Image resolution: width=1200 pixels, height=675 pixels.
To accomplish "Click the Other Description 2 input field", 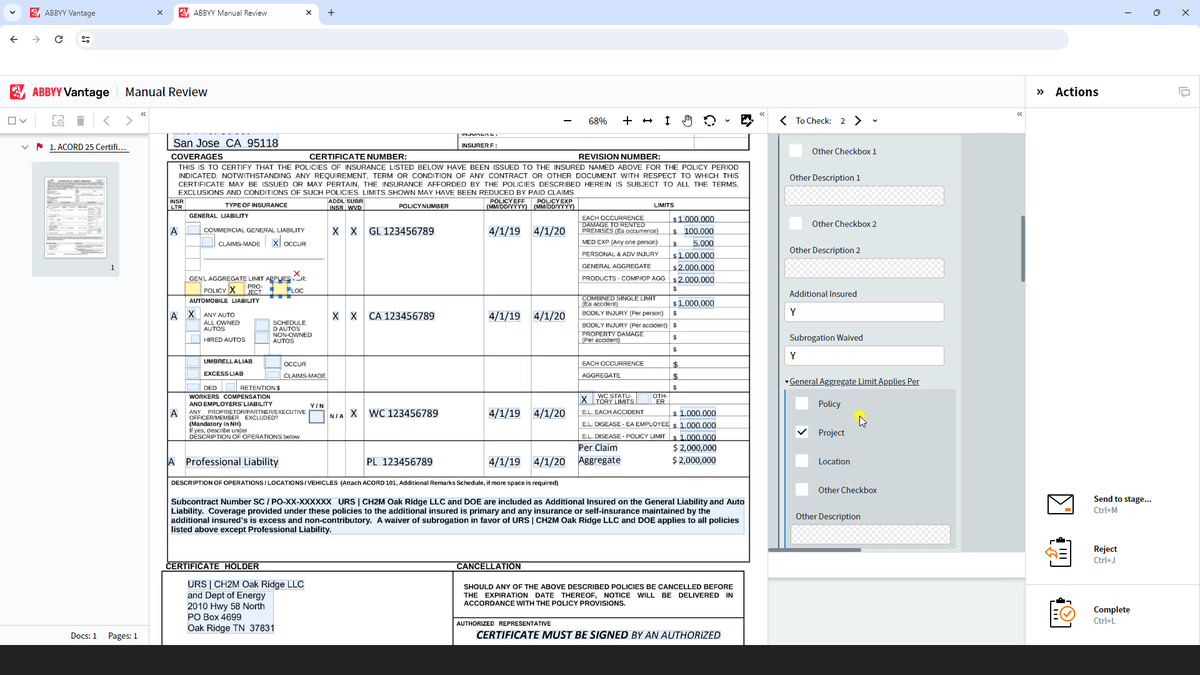I will (x=864, y=268).
